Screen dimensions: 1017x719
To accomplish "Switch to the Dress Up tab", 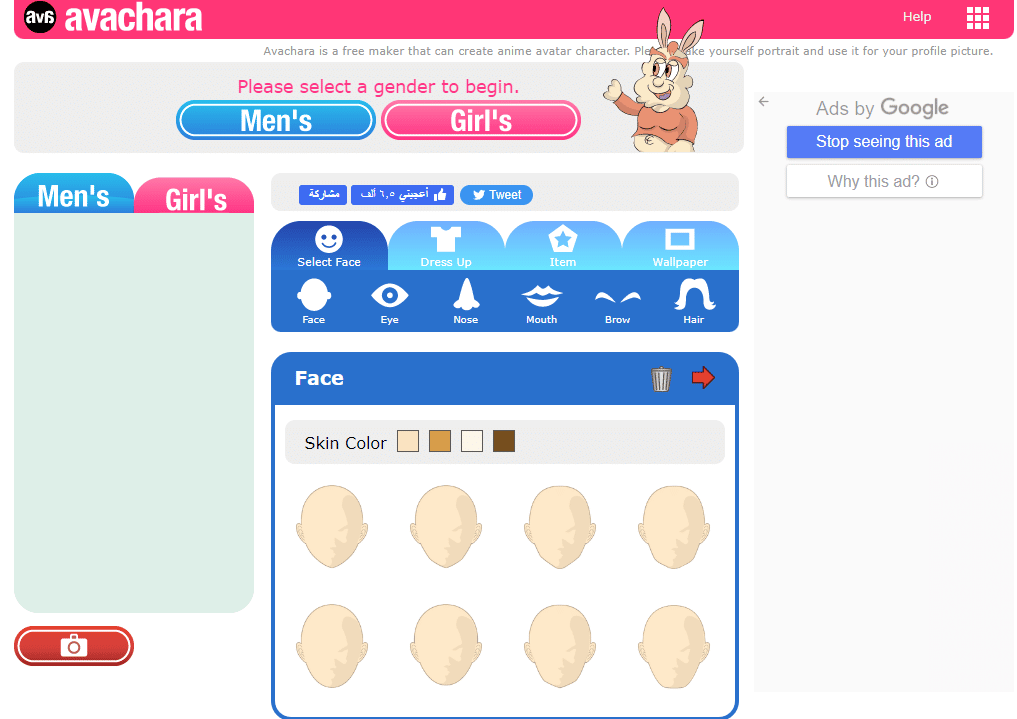I will 446,246.
